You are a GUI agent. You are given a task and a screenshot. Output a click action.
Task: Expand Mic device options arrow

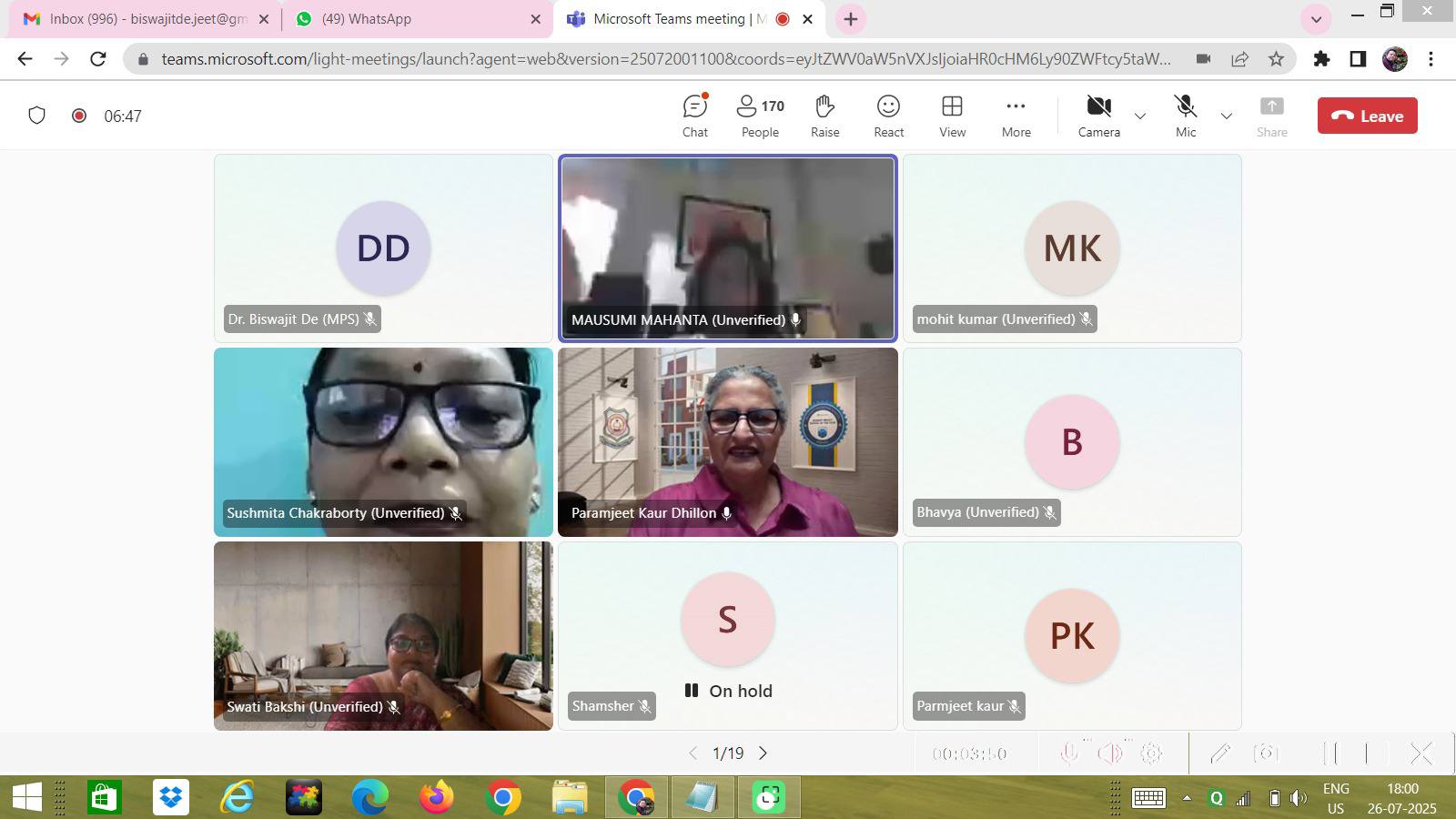(x=1226, y=116)
